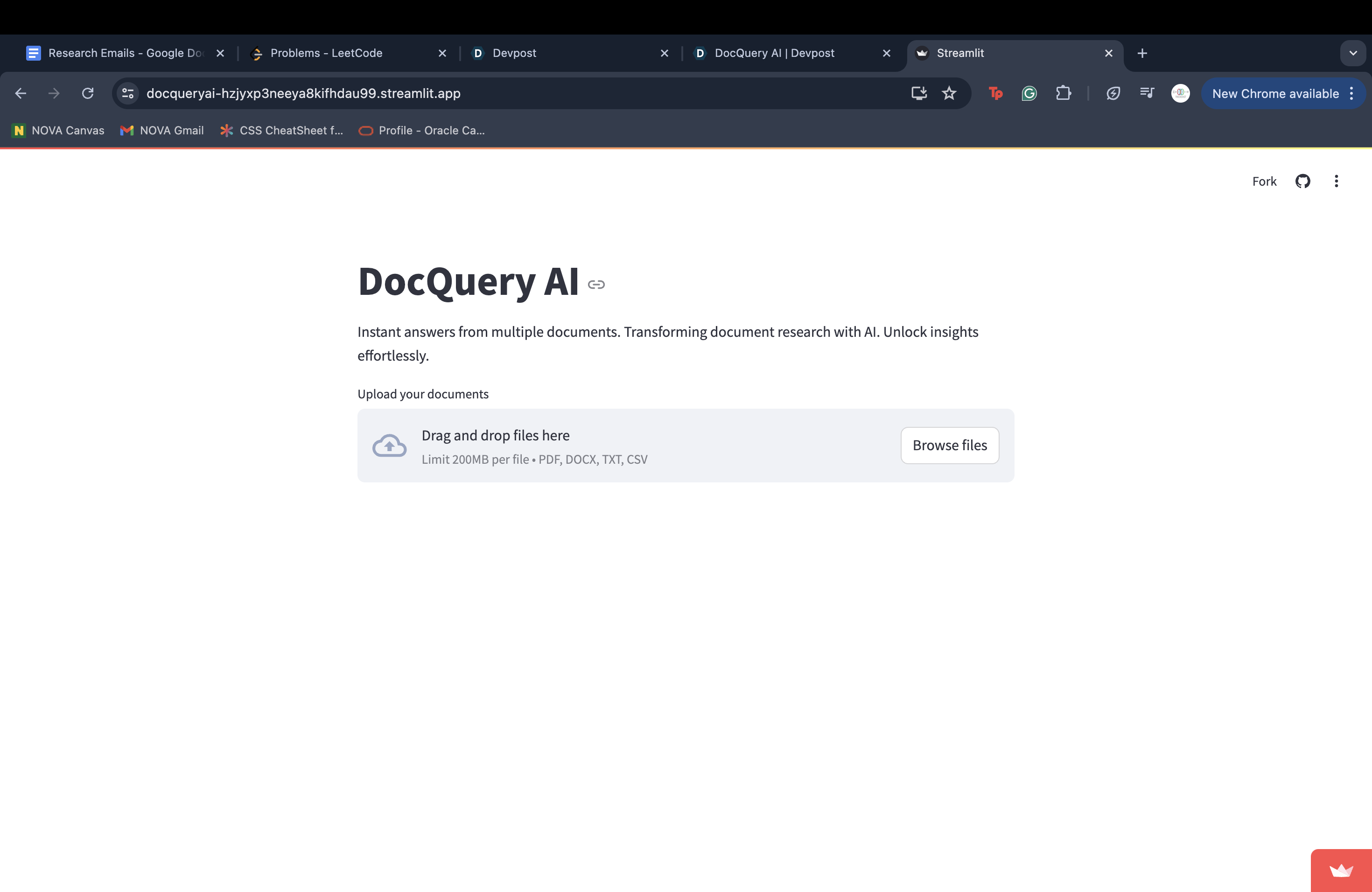This screenshot has width=1372, height=892.
Task: Open Streamlit app three-dot menu
Action: 1336,181
